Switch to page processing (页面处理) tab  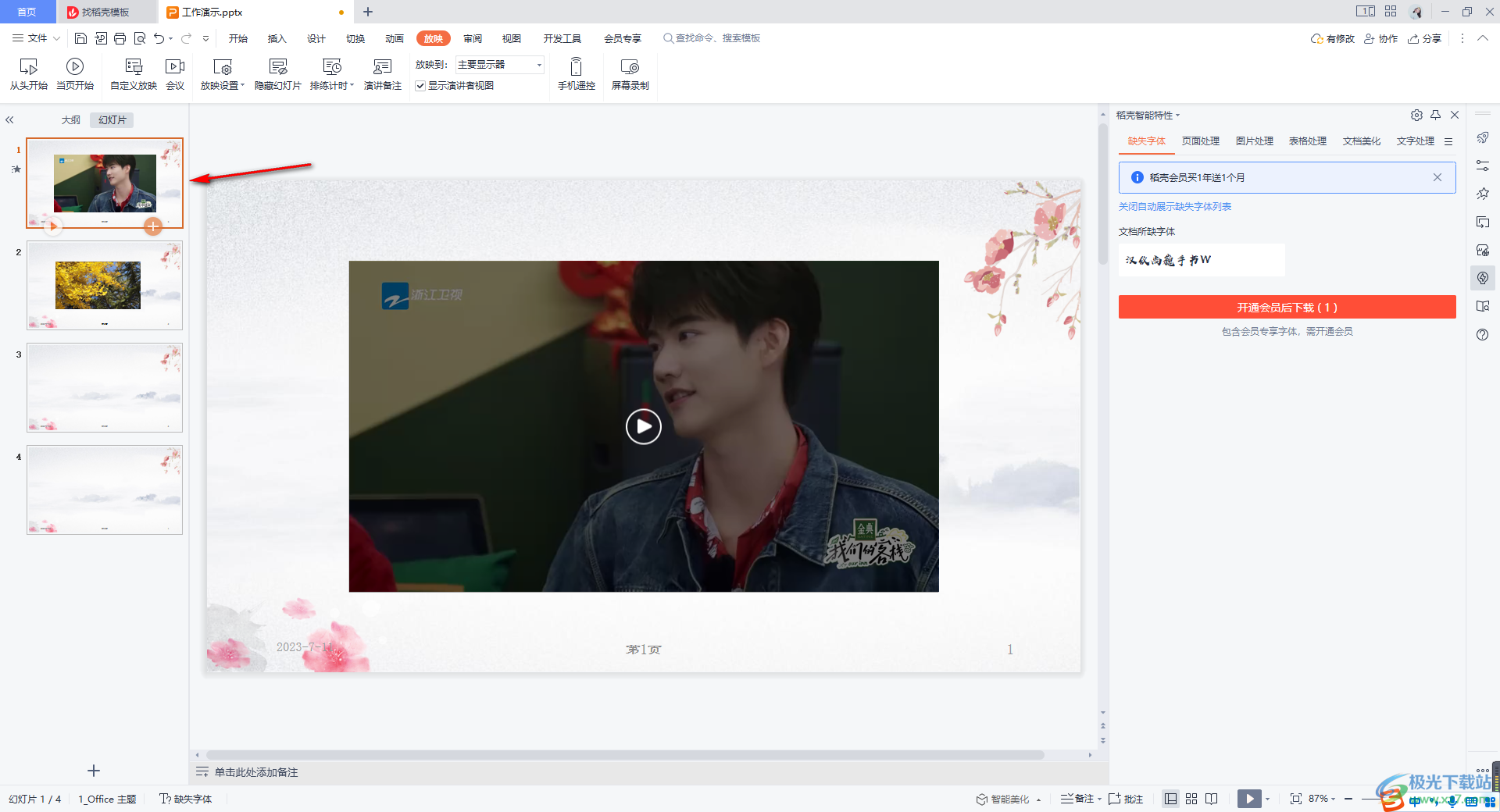click(x=1201, y=141)
